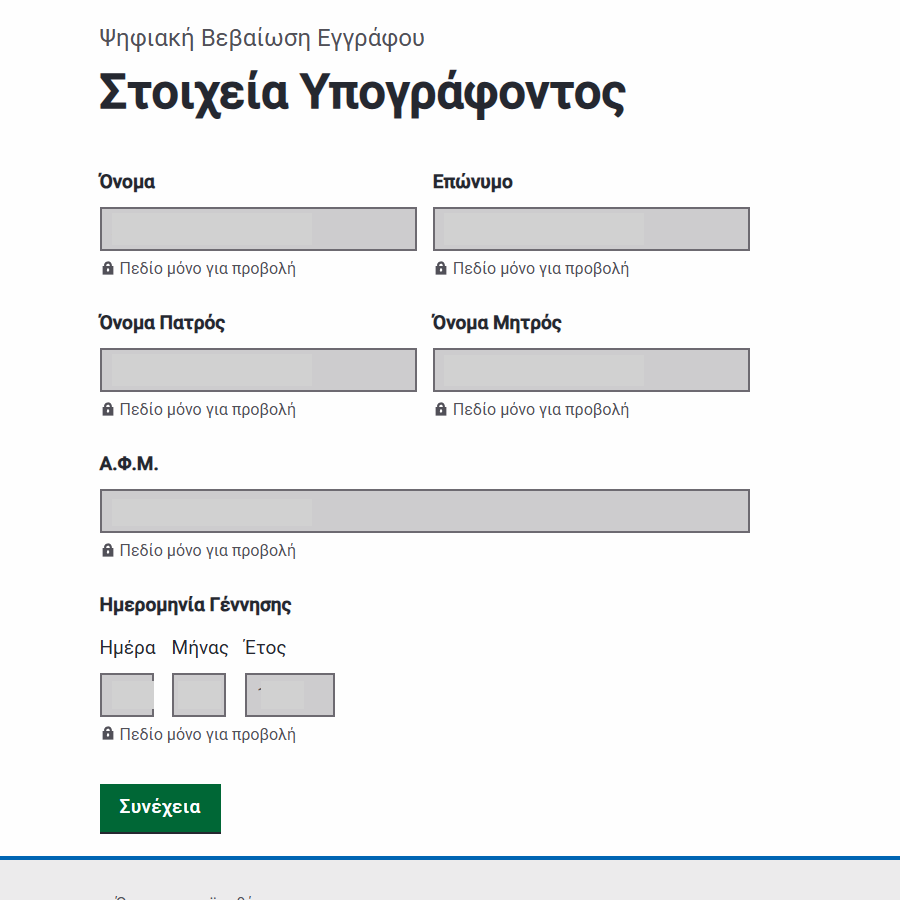Viewport: 900px width, 900px height.
Task: Select the Ημέρα birth day box
Action: click(127, 695)
